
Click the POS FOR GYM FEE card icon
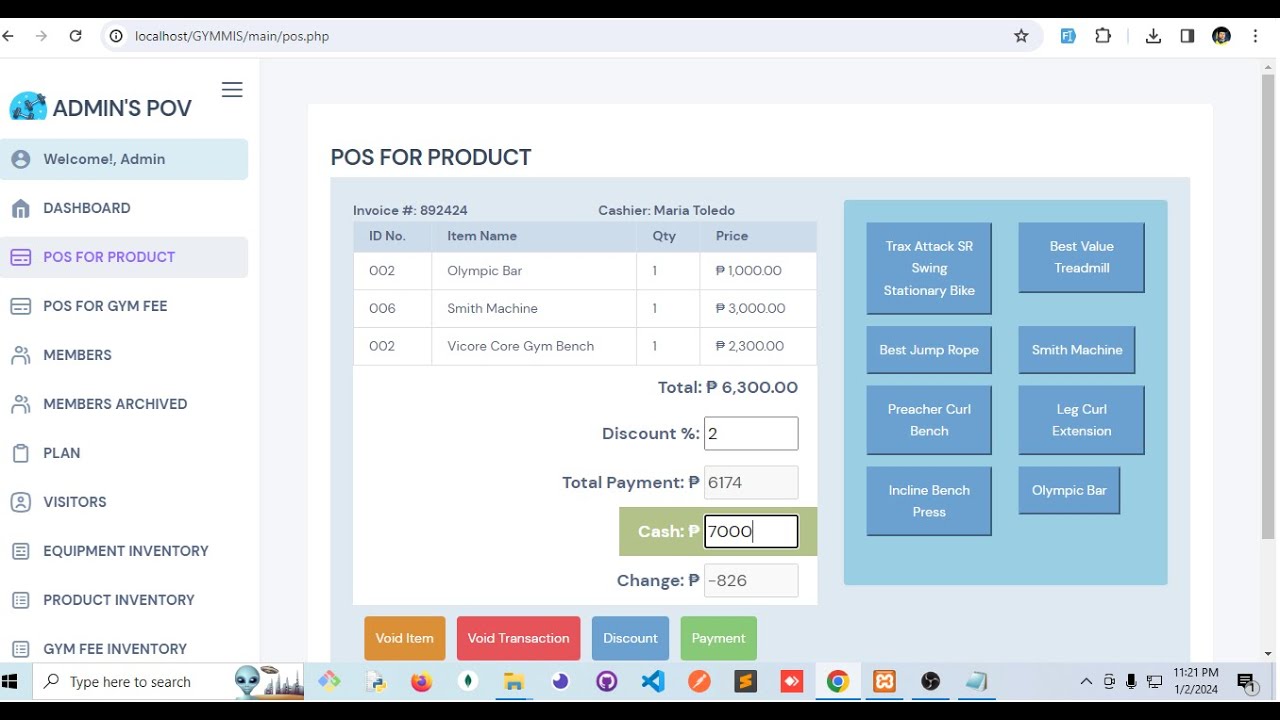pyautogui.click(x=20, y=306)
